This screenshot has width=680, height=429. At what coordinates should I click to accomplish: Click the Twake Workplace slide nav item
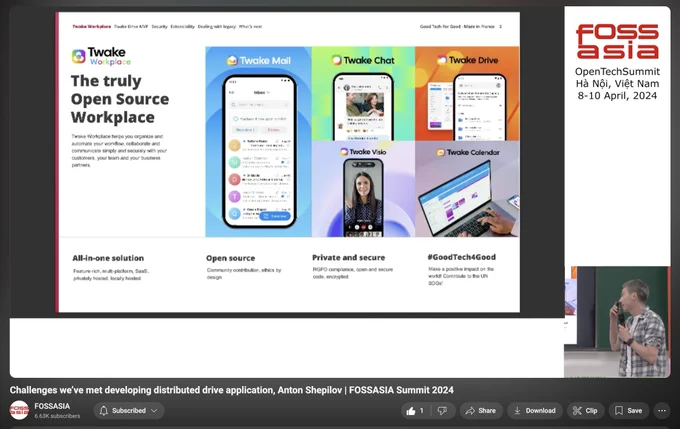(92, 26)
